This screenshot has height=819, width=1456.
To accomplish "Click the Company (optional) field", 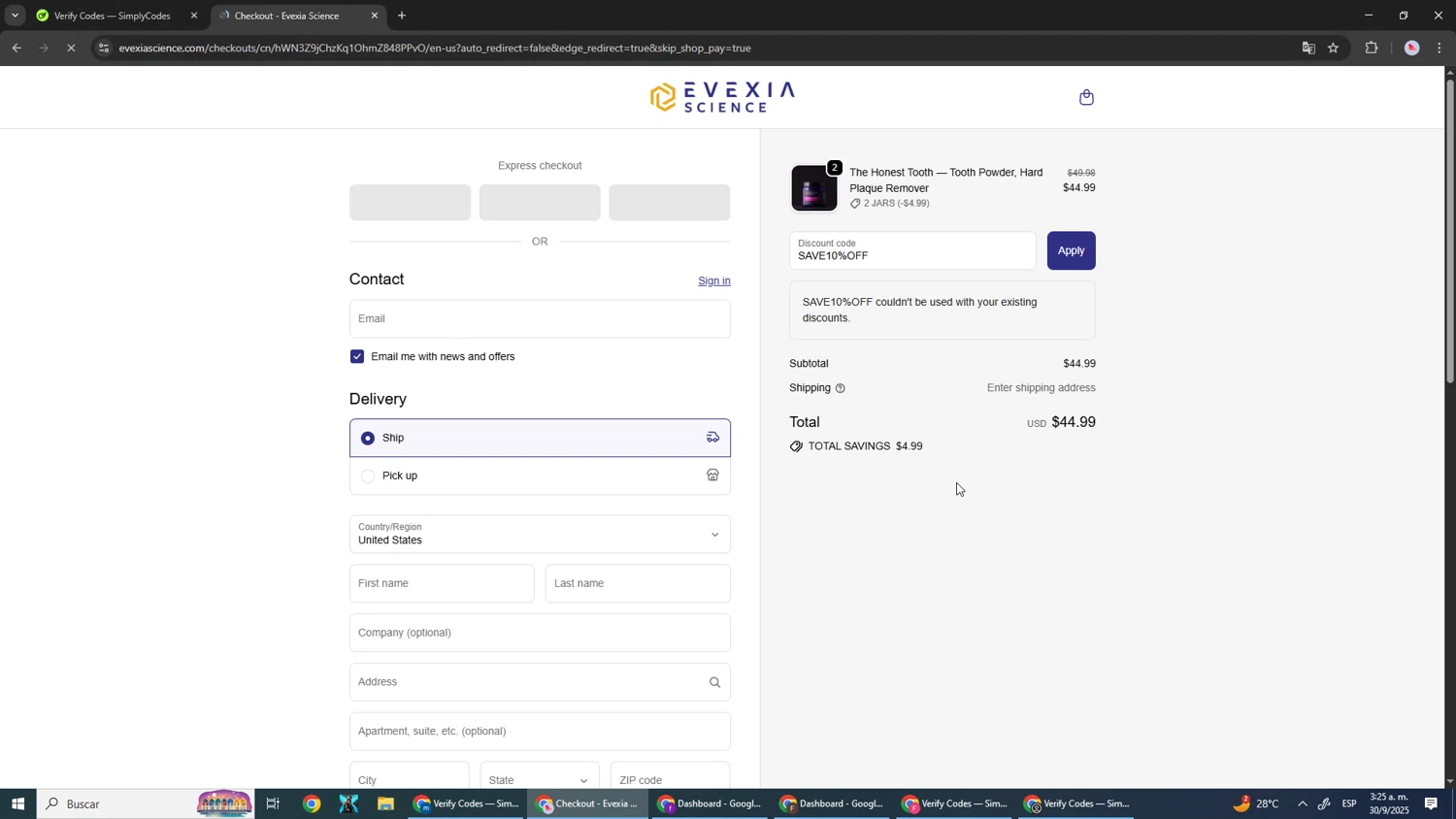I will coord(540,633).
